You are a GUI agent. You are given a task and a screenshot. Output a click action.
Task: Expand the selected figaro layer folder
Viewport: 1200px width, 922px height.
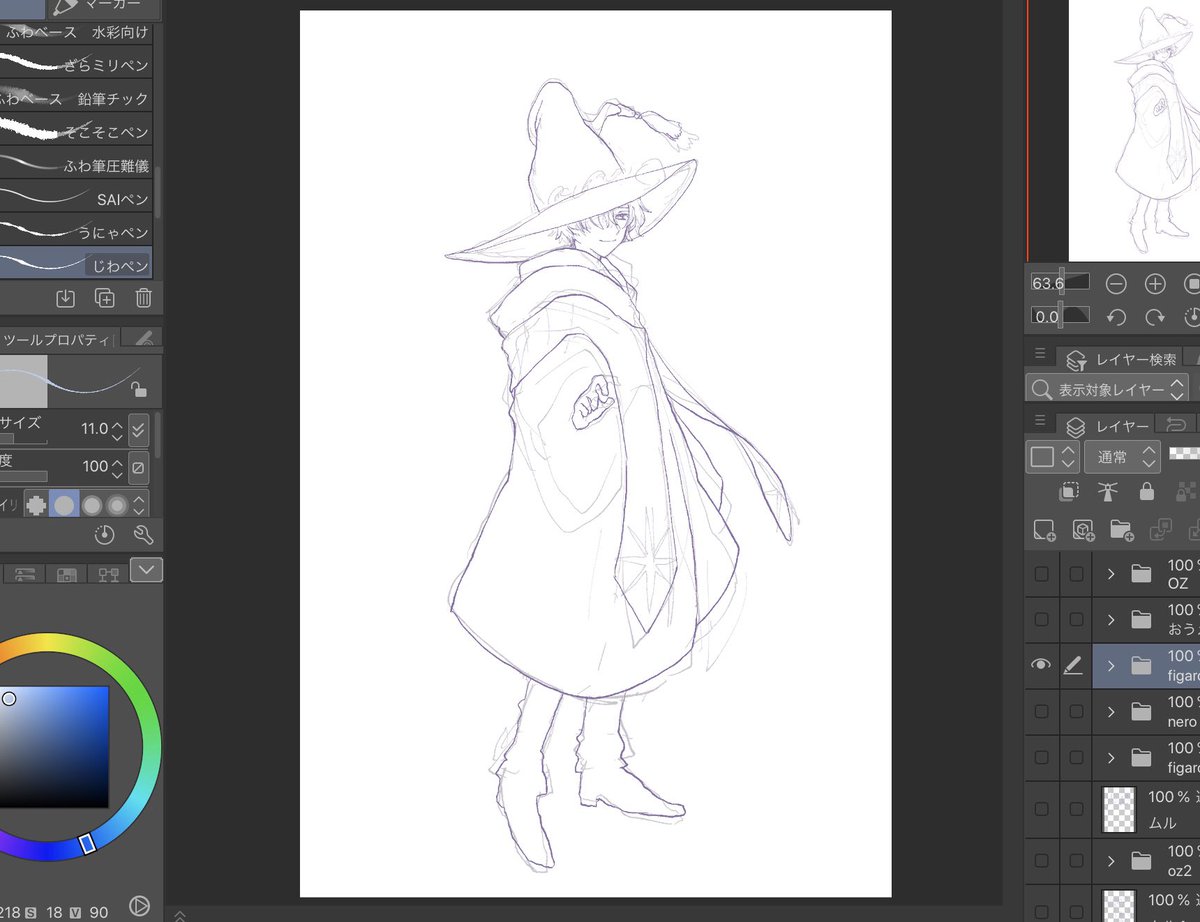pos(1111,665)
